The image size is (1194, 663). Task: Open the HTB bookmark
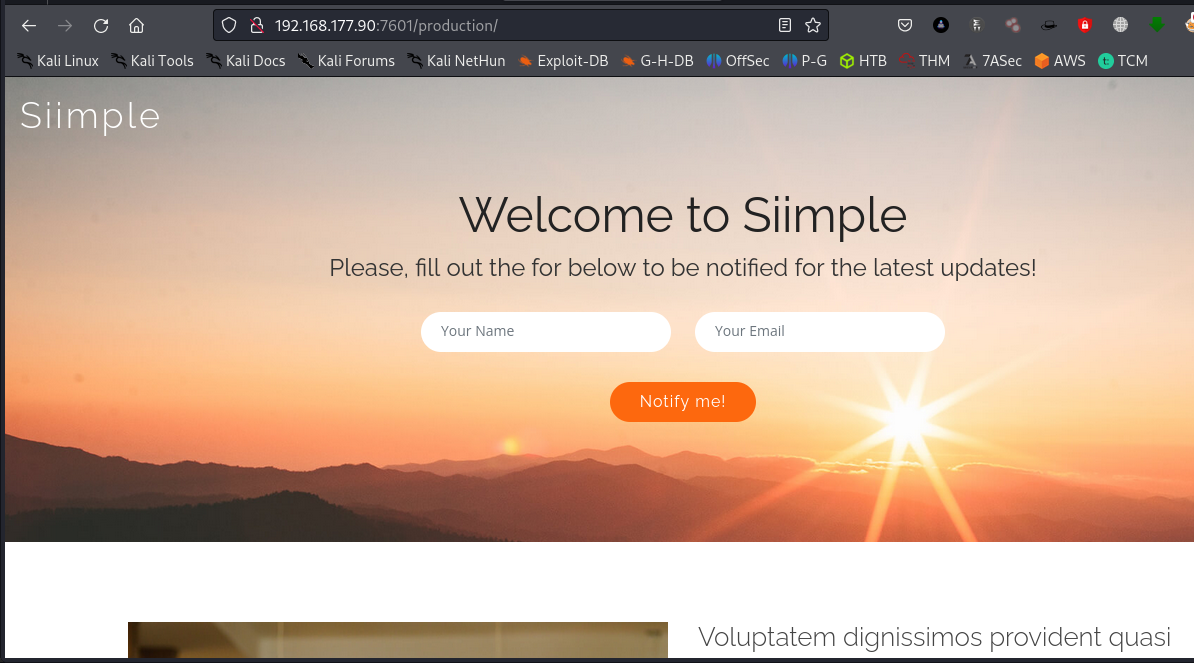click(x=863, y=61)
